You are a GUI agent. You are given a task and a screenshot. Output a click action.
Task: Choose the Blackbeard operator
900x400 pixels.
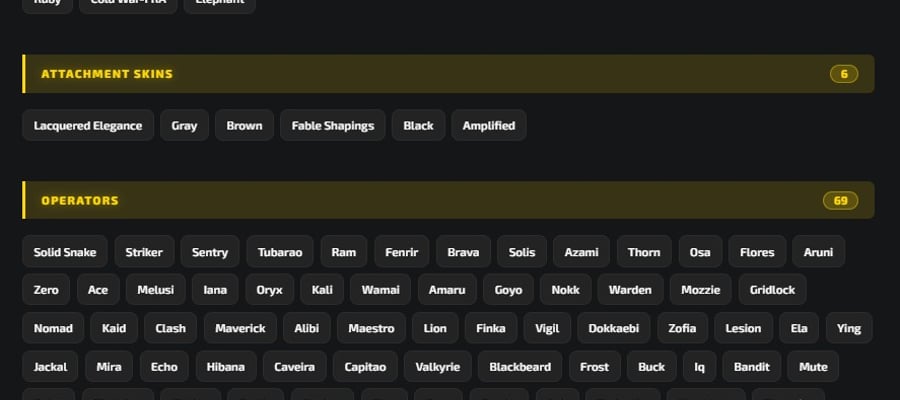pyautogui.click(x=520, y=367)
